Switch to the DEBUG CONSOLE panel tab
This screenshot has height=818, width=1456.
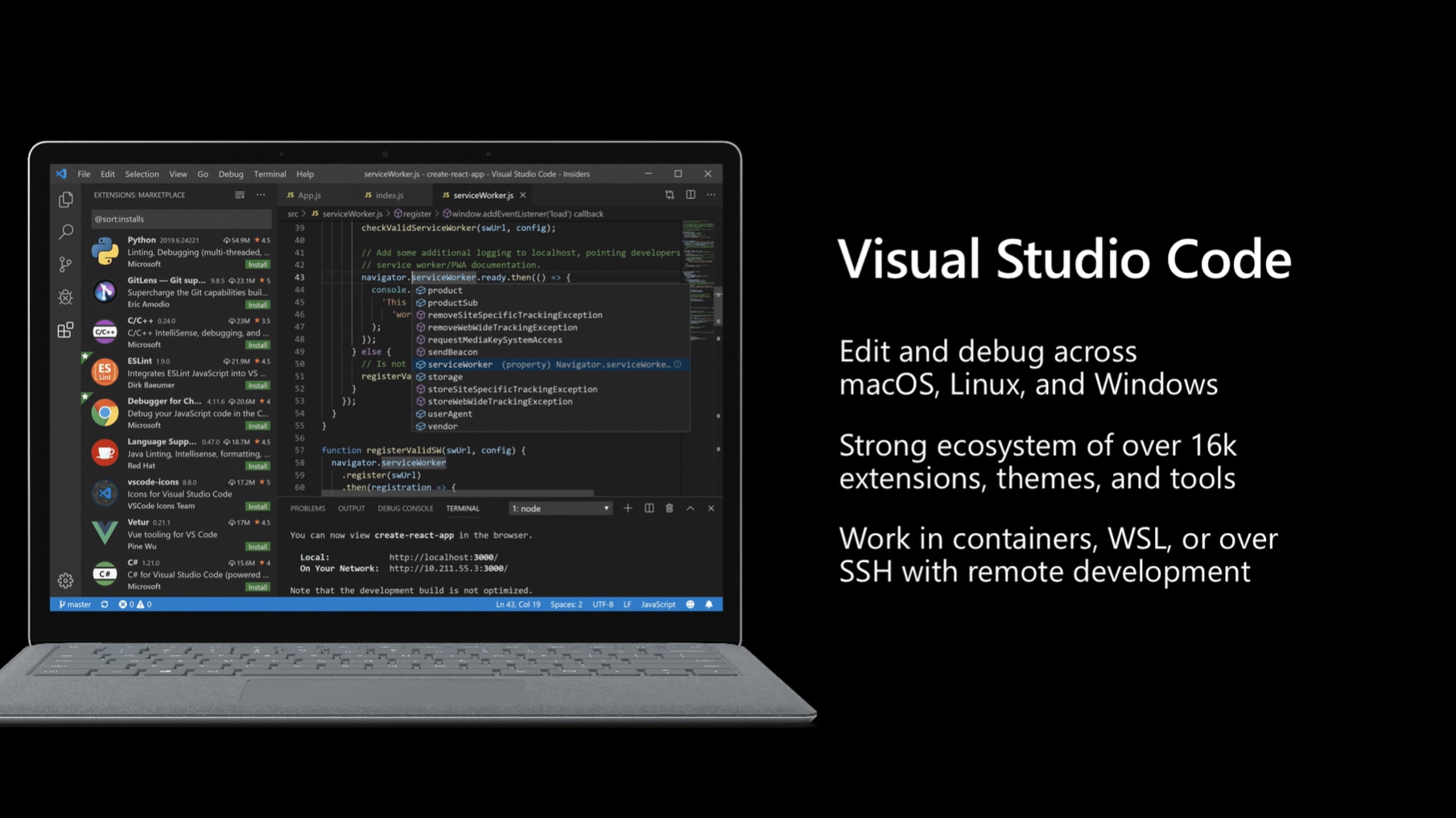(406, 509)
